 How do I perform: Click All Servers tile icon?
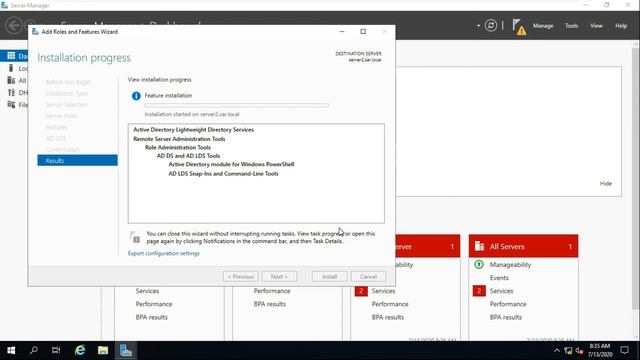tap(479, 246)
